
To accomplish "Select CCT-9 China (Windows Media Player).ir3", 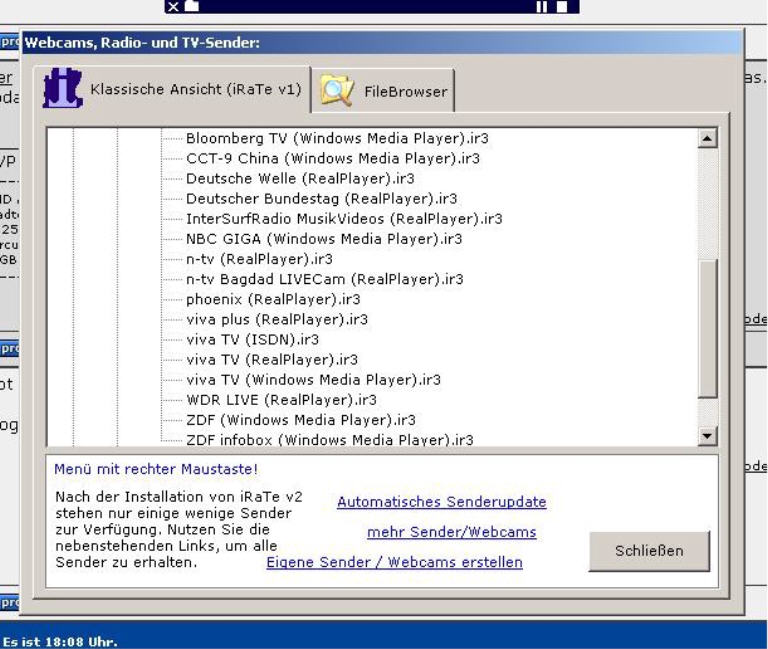I will [333, 159].
